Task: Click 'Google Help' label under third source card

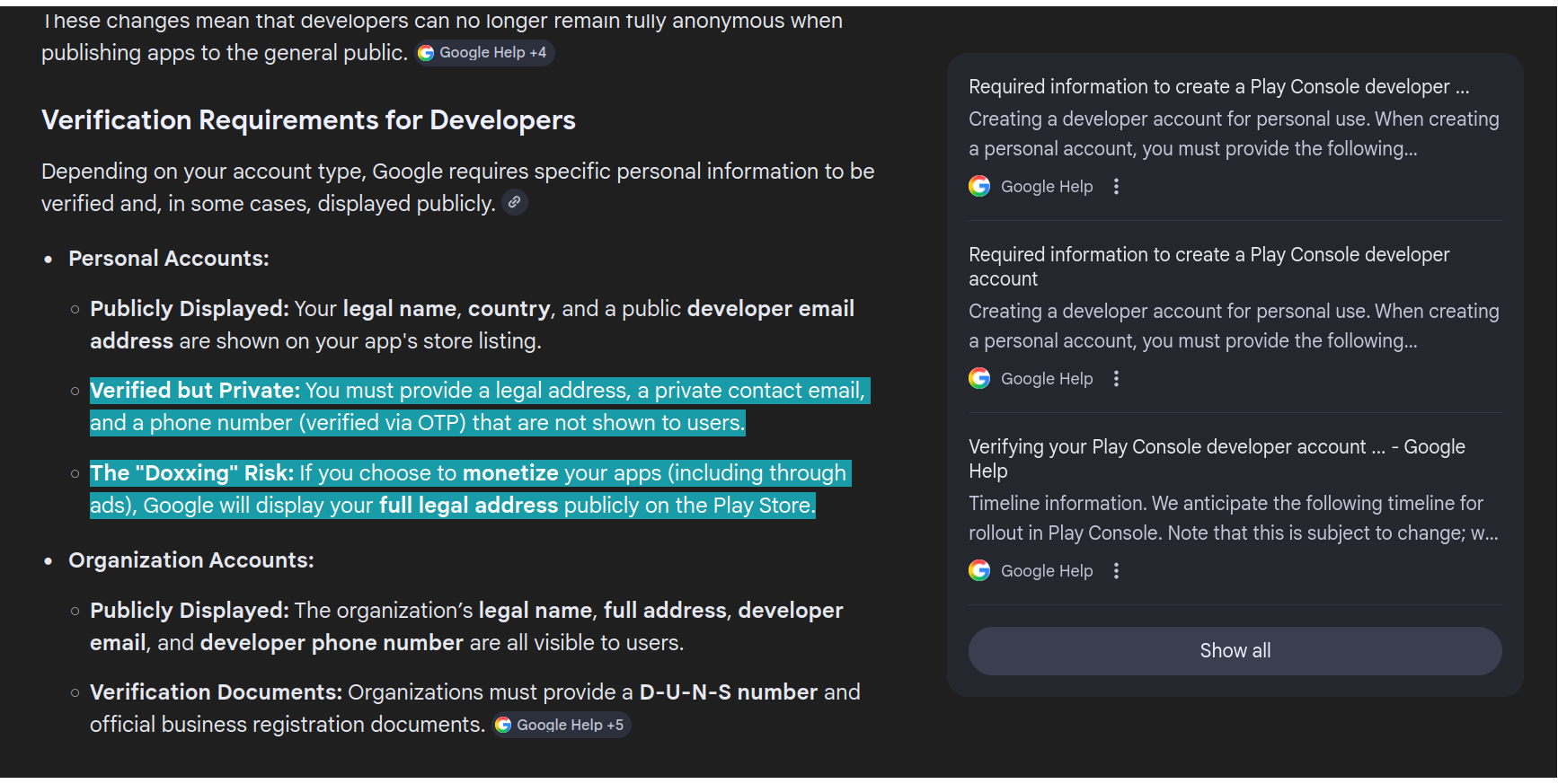Action: [1047, 571]
